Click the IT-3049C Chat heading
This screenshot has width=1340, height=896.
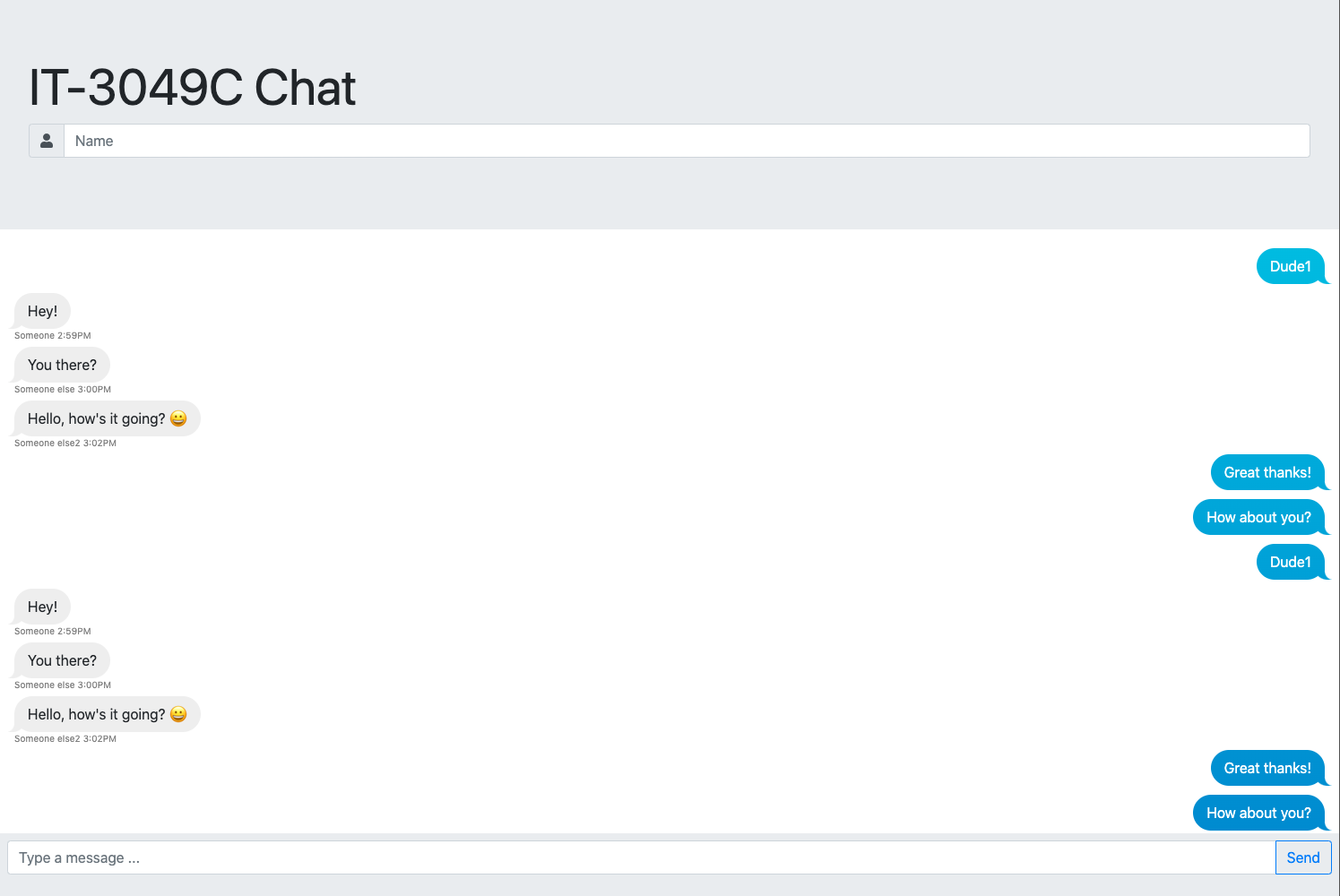[x=193, y=88]
